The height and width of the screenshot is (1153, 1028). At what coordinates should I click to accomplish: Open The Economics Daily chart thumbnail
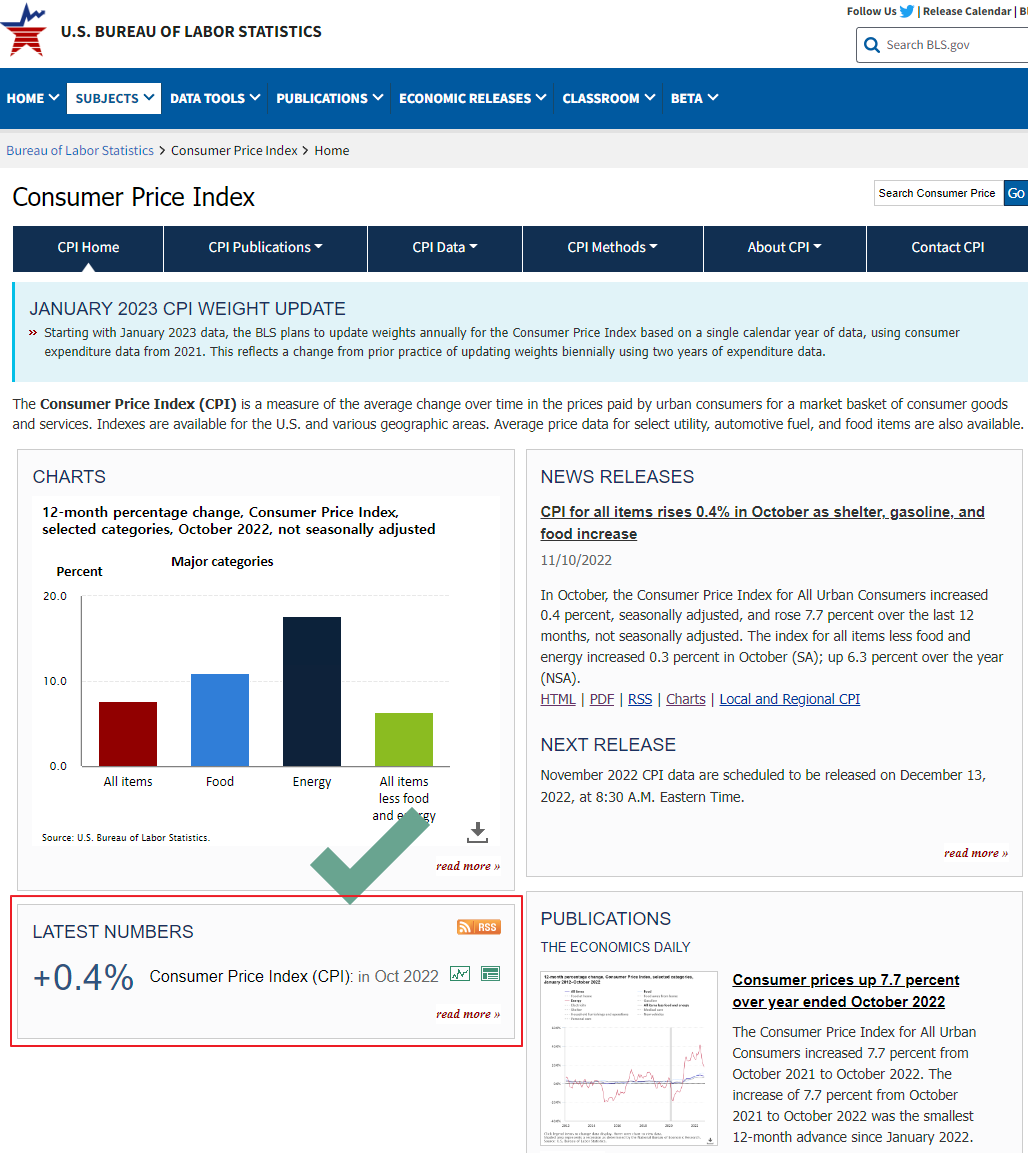tap(629, 1059)
